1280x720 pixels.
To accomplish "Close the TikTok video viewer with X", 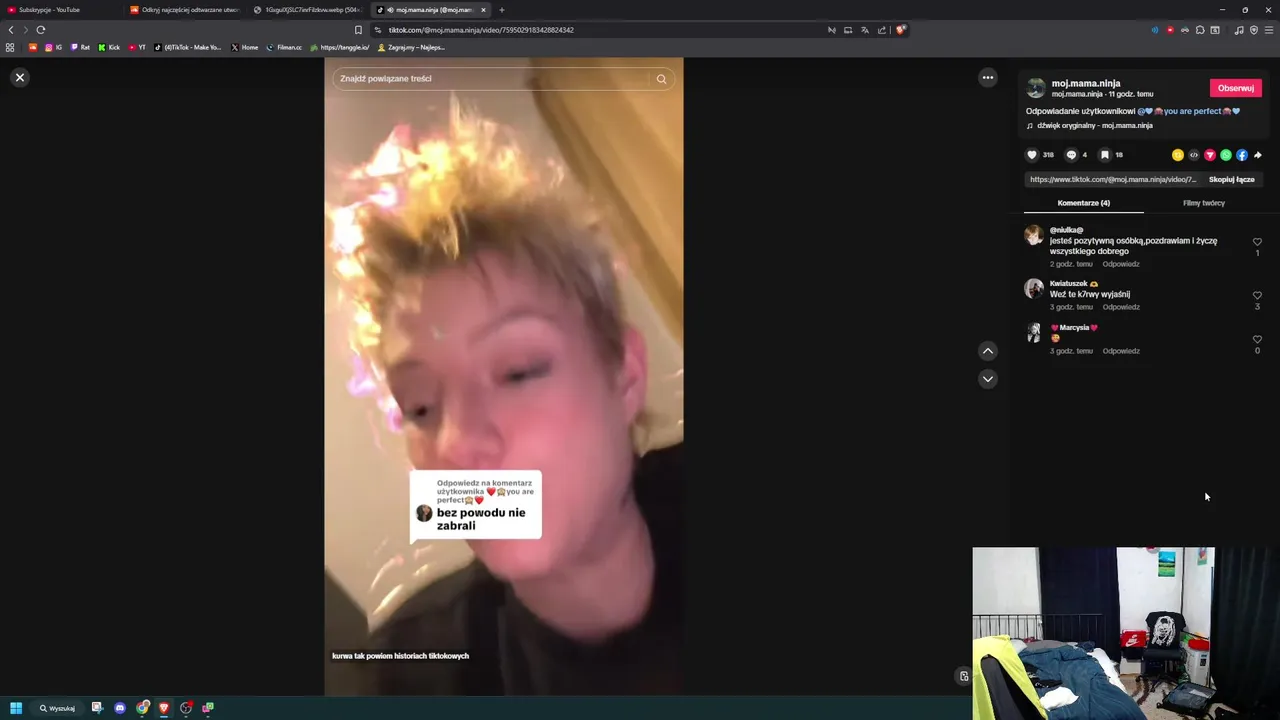I will [20, 77].
